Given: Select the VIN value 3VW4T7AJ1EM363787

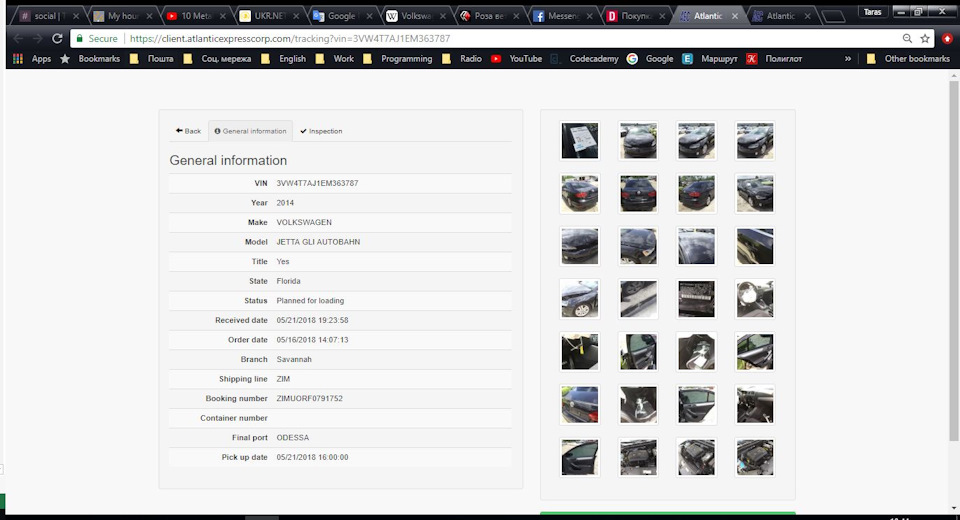Looking at the screenshot, I should [317, 183].
